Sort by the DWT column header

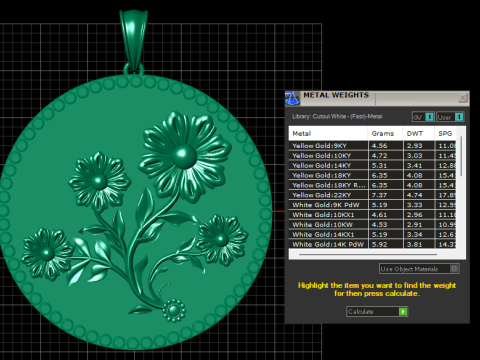coord(419,133)
